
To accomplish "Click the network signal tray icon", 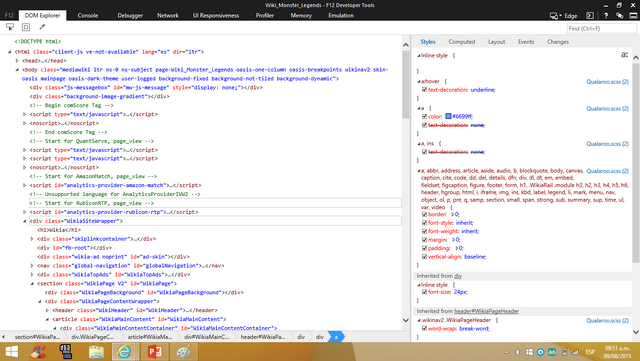I will [x=575, y=352].
